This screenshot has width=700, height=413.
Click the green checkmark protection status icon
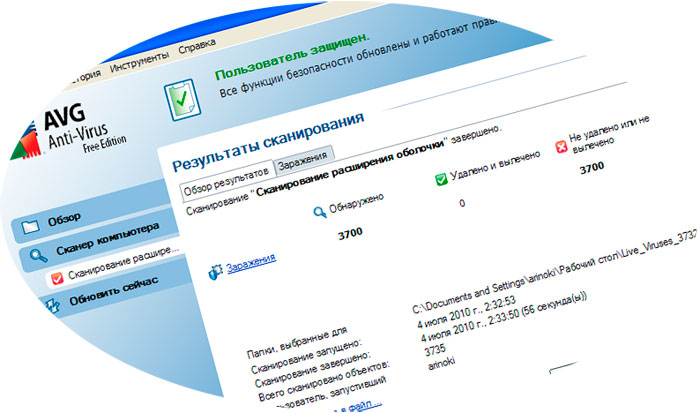tap(181, 99)
